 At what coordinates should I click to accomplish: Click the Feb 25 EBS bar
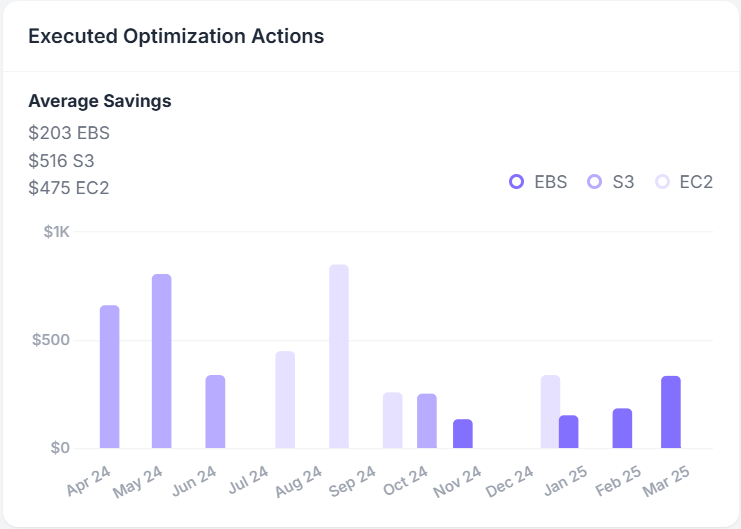622,428
